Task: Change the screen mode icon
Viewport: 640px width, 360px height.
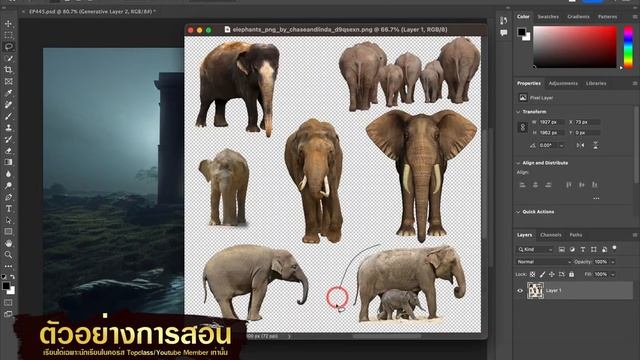Action: point(8,314)
